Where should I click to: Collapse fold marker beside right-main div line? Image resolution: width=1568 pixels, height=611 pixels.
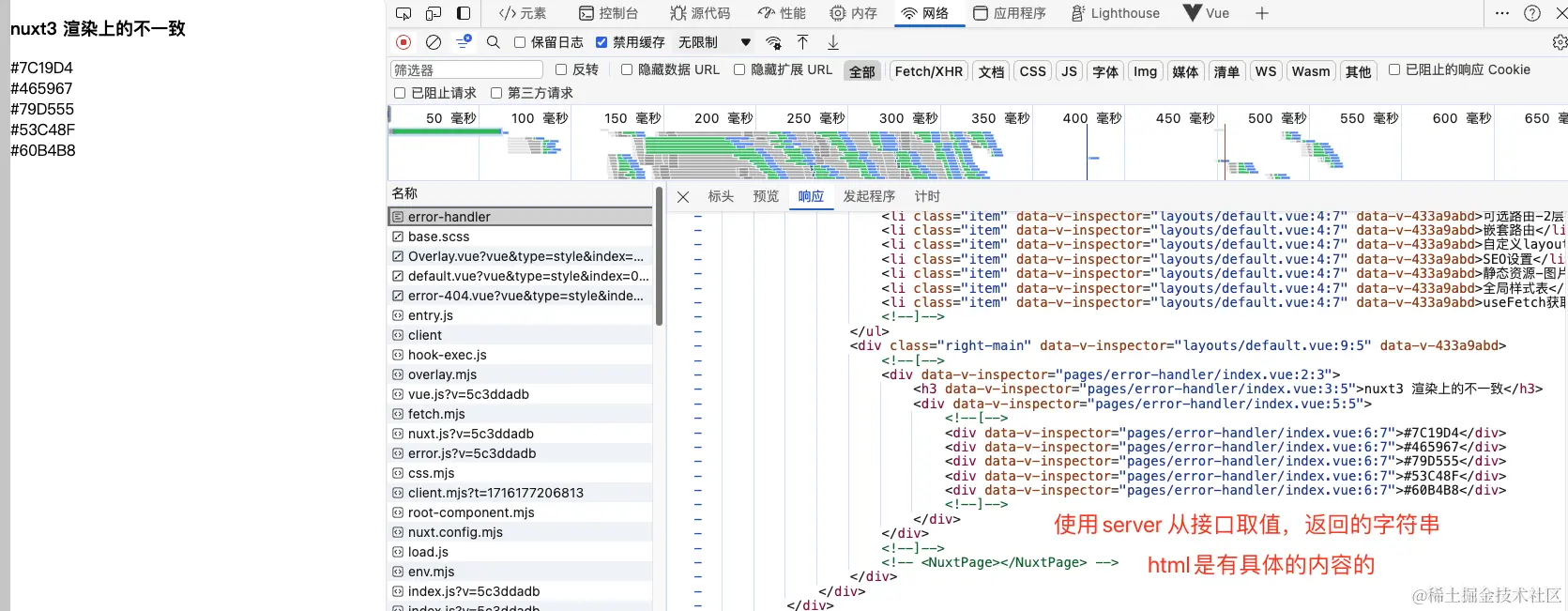pos(698,345)
